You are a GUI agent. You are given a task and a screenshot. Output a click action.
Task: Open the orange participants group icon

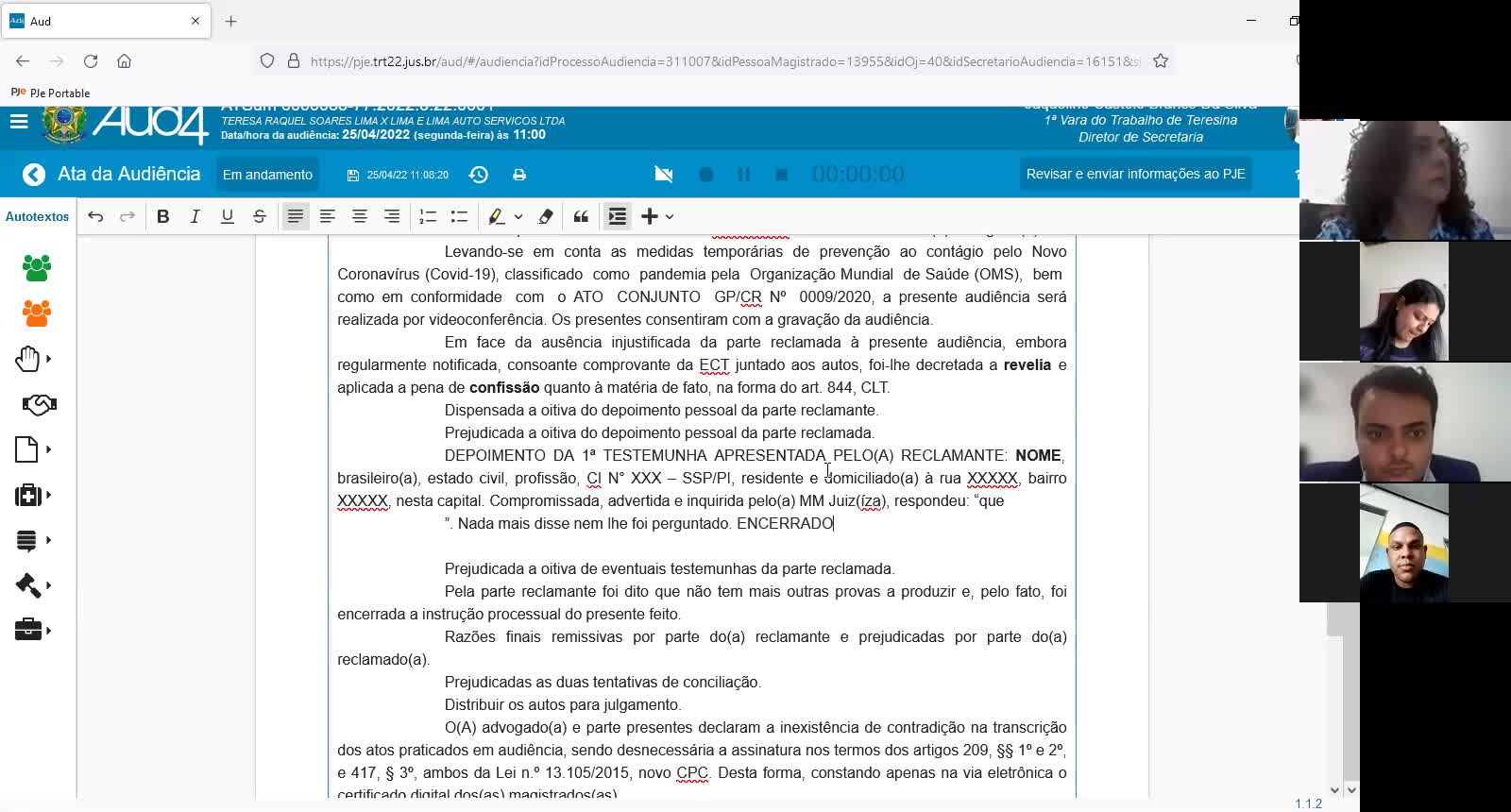point(37,313)
